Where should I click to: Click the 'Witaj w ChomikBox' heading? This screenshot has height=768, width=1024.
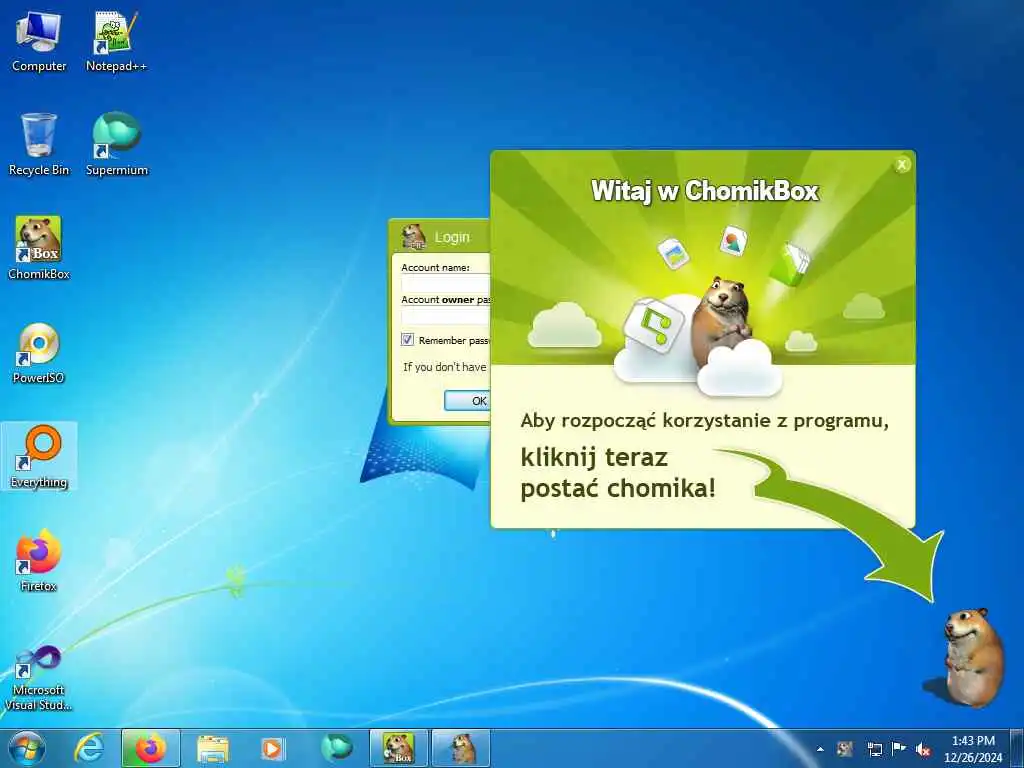tap(705, 191)
